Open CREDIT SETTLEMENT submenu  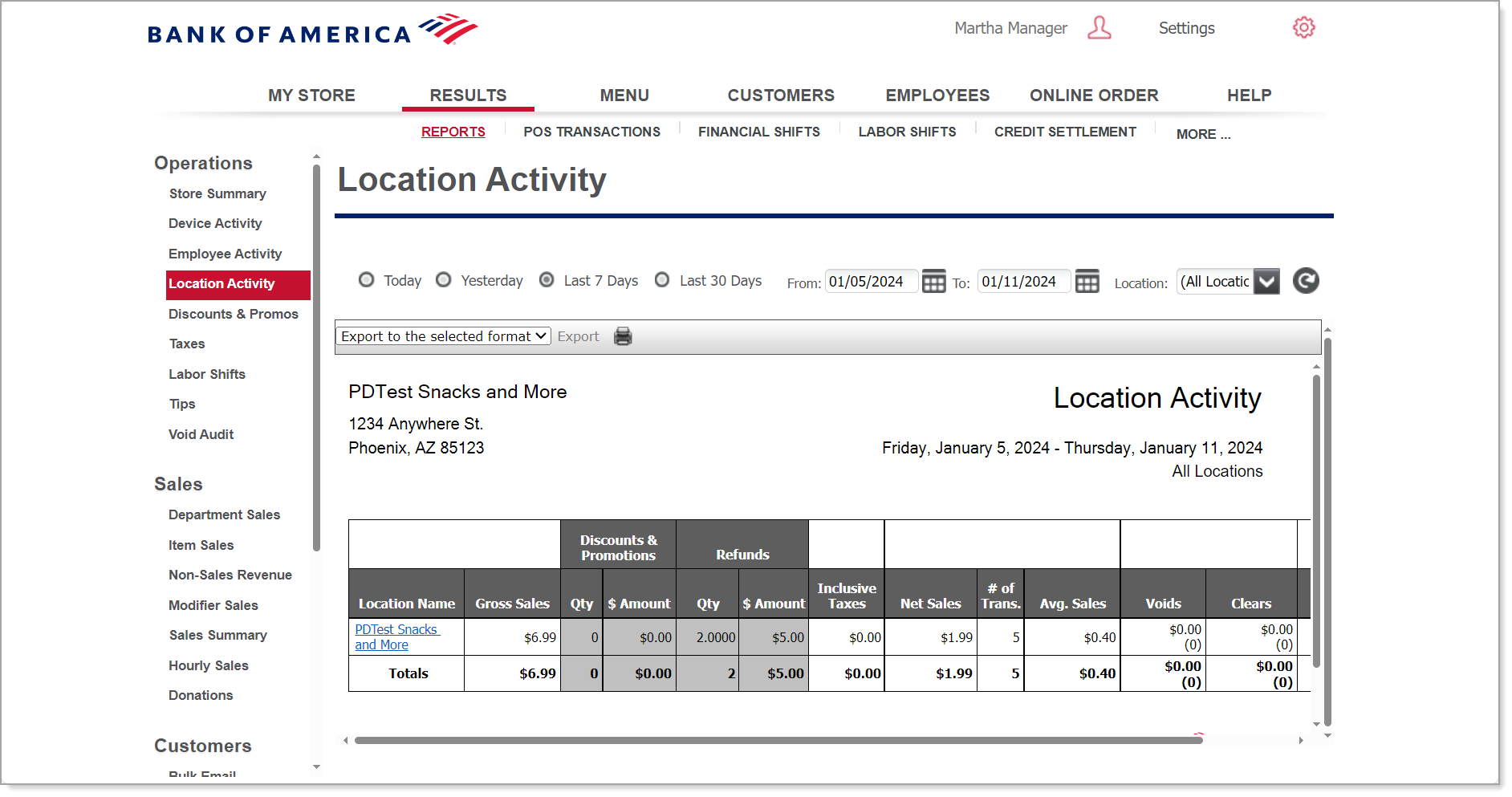tap(1065, 132)
